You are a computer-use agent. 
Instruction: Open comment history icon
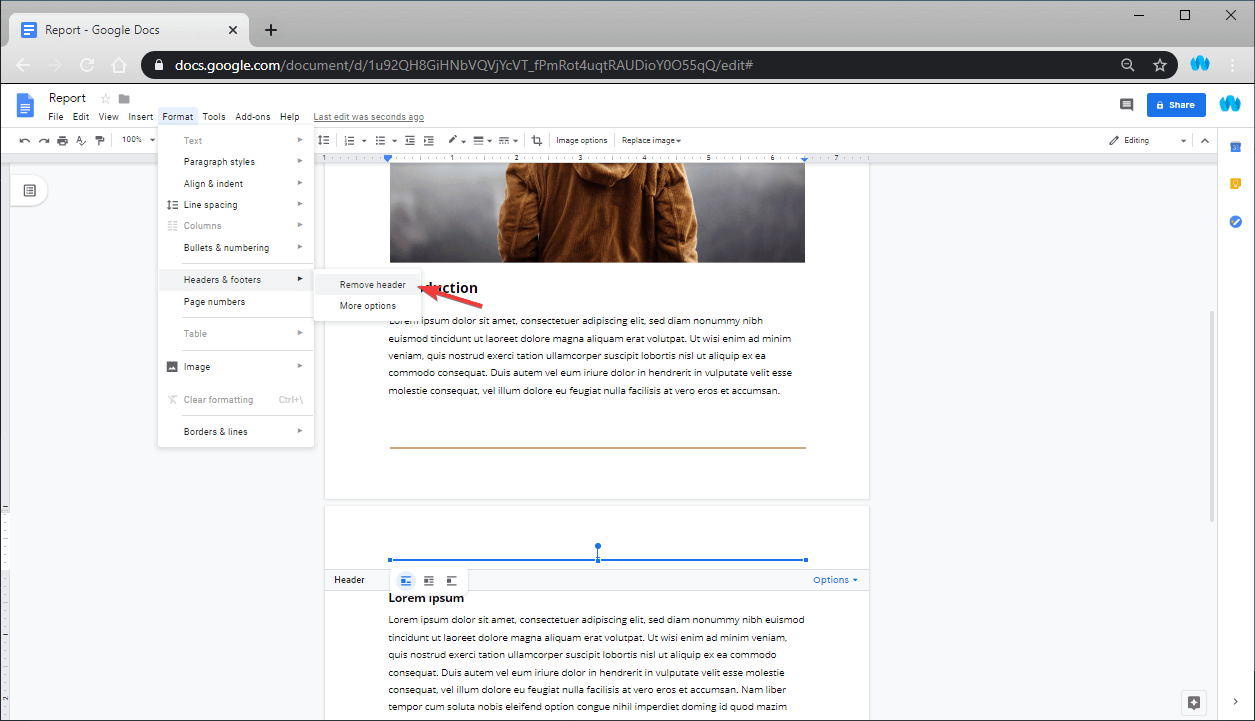(x=1126, y=104)
